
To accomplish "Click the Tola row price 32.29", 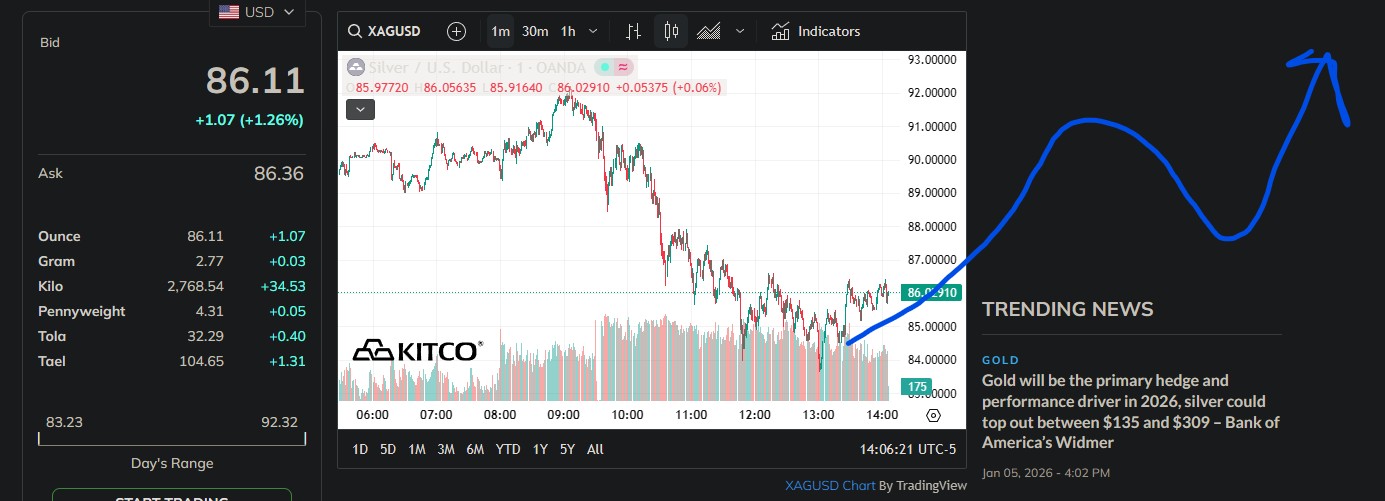I will point(206,336).
